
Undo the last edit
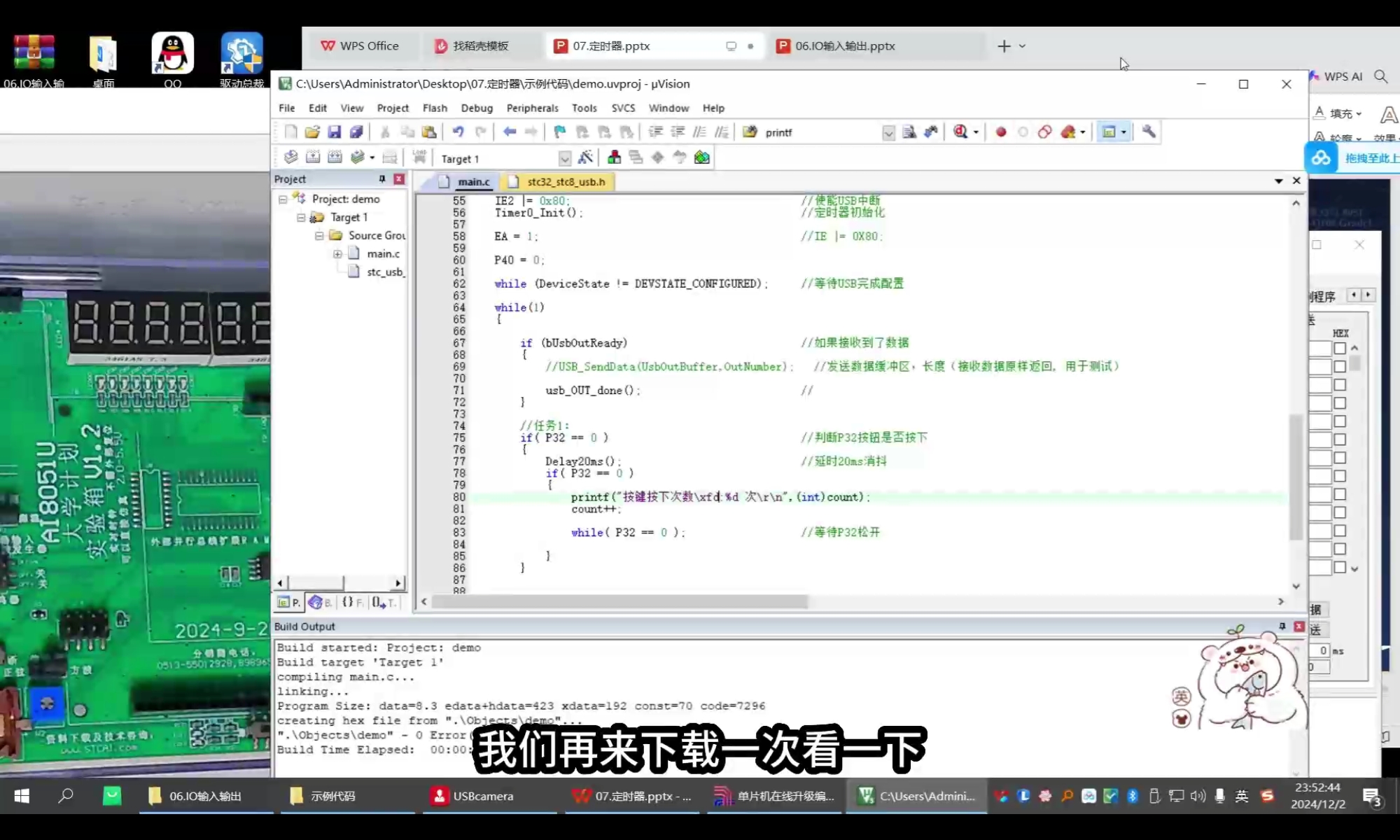(x=458, y=132)
